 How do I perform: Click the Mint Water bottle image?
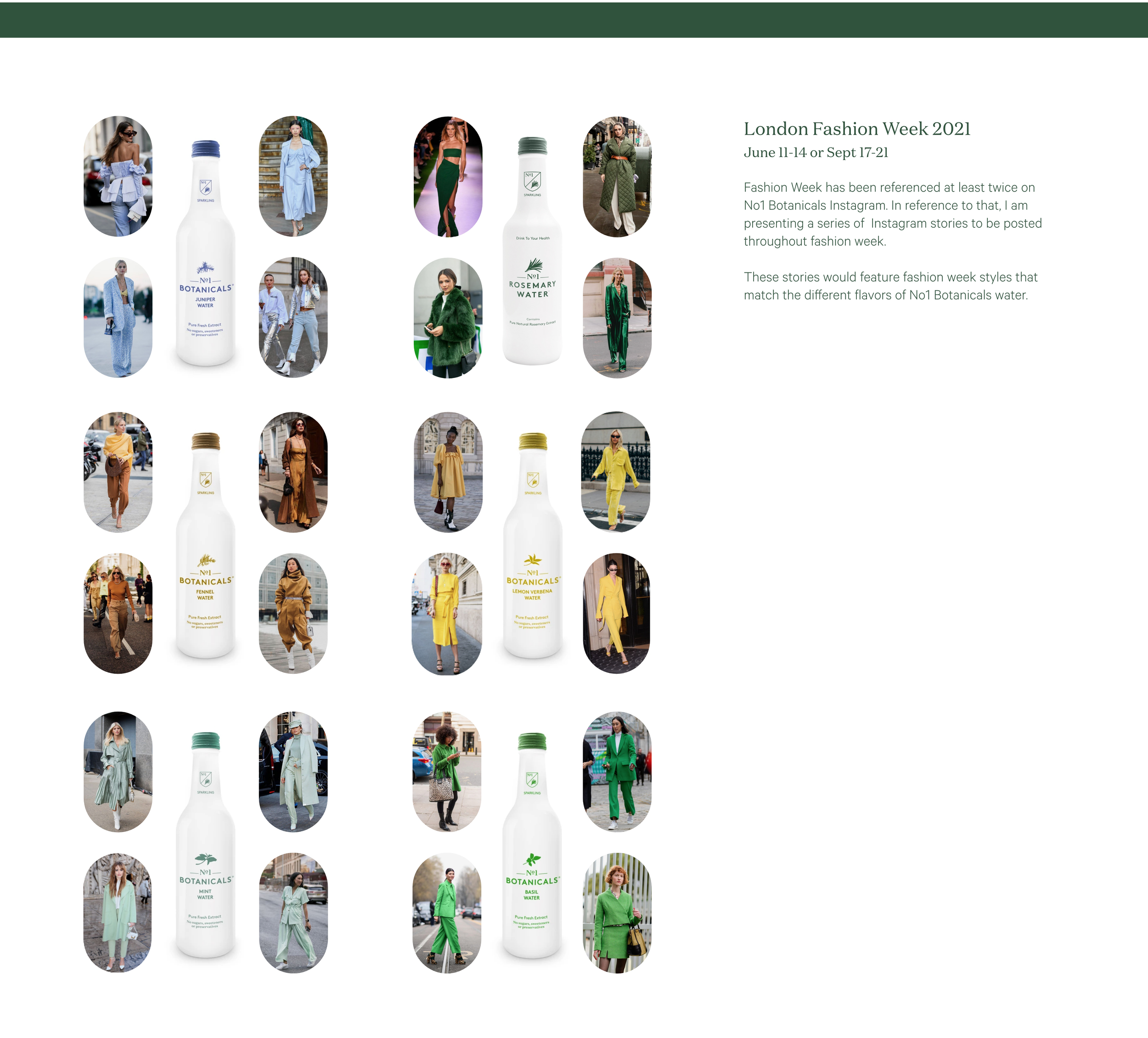click(x=206, y=846)
